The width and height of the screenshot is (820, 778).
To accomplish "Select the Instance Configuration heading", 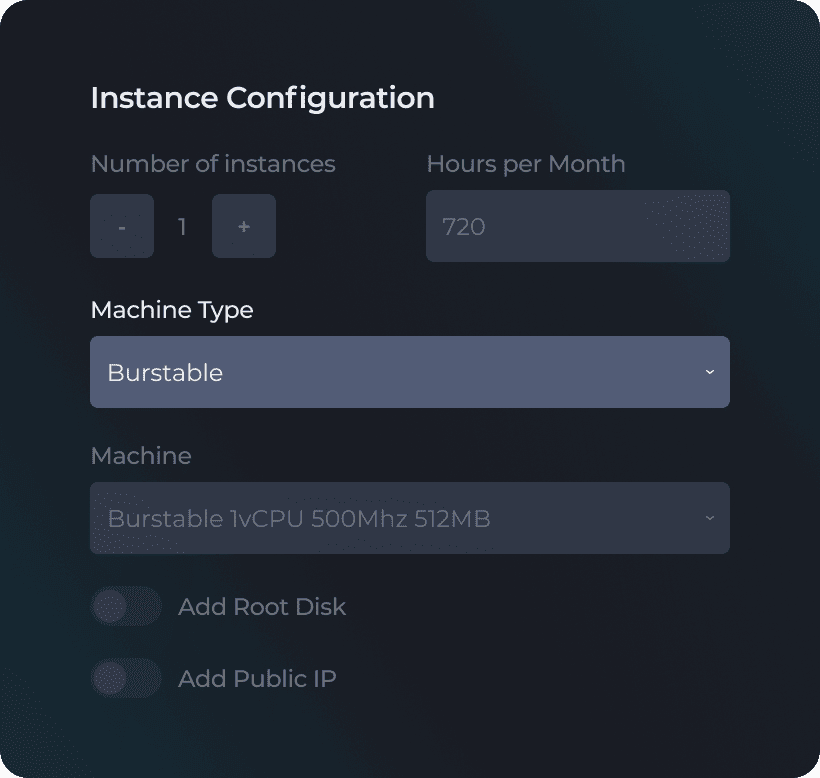I will tap(263, 98).
